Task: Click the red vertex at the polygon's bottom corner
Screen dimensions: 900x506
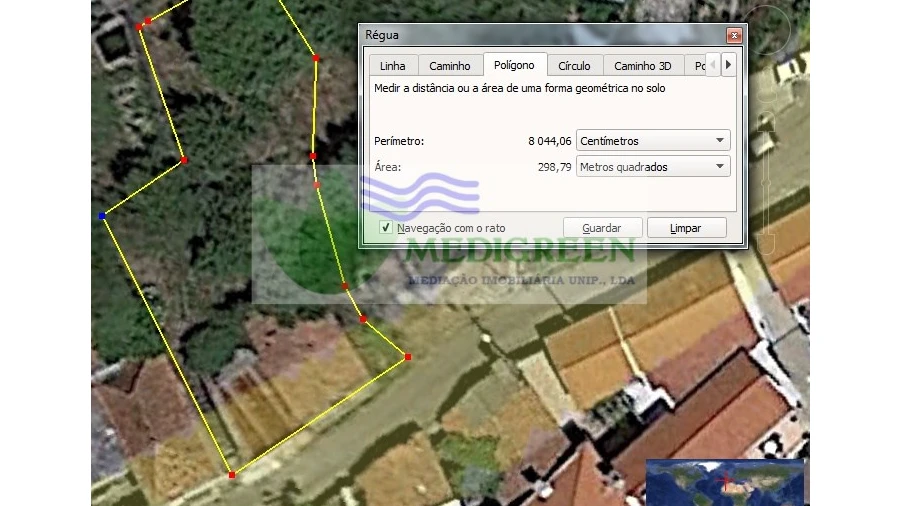Action: 231,474
